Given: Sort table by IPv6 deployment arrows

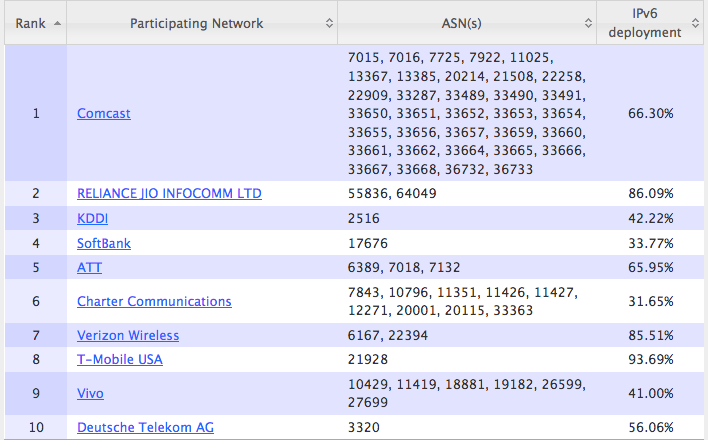Looking at the screenshot, I should (x=696, y=22).
